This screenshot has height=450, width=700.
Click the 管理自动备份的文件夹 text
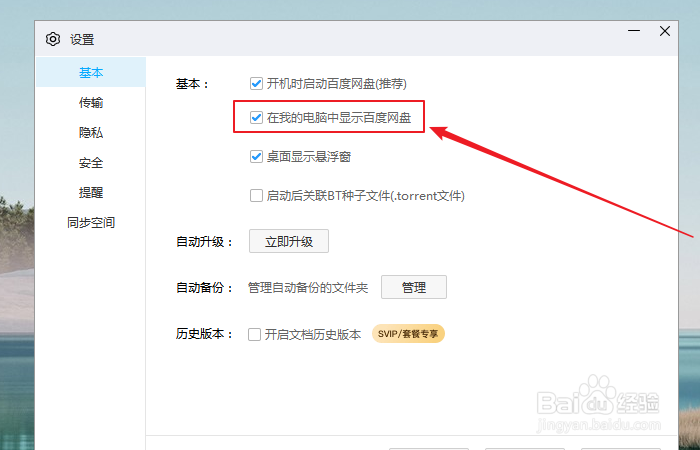click(308, 288)
